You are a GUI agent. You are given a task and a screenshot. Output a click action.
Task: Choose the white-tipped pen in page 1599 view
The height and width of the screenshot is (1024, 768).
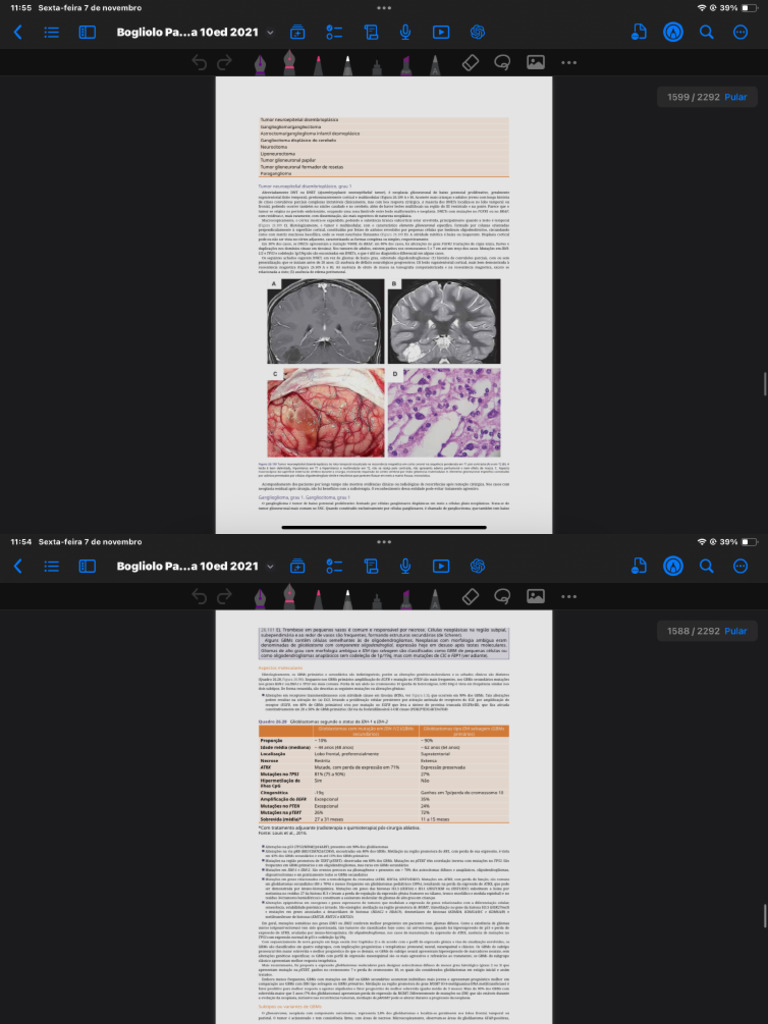click(x=347, y=65)
